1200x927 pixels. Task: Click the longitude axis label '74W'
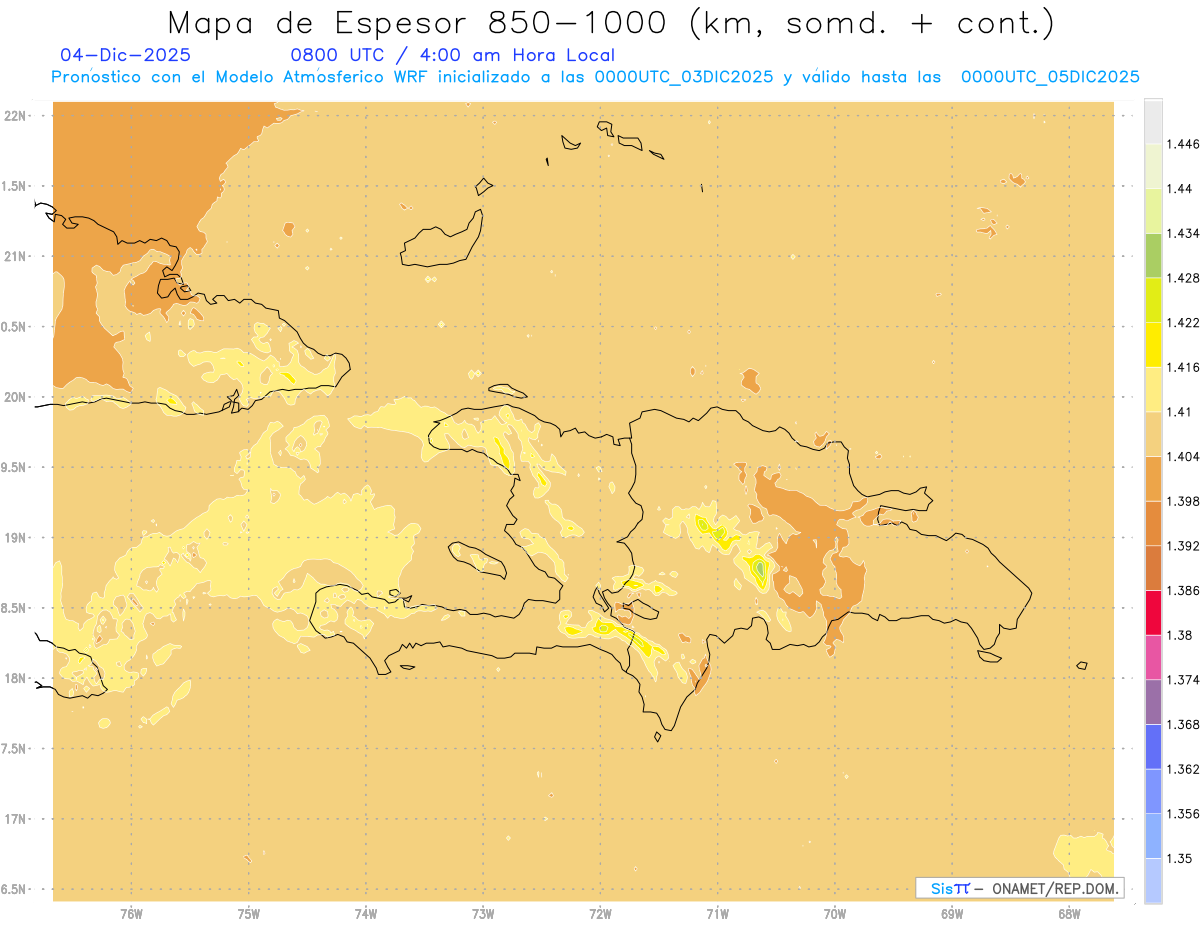(x=366, y=913)
